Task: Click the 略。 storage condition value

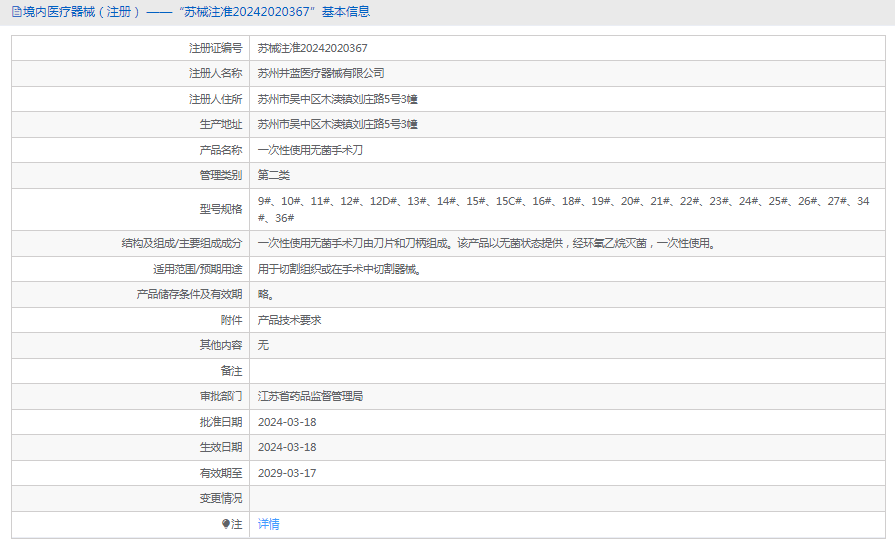Action: point(266,294)
